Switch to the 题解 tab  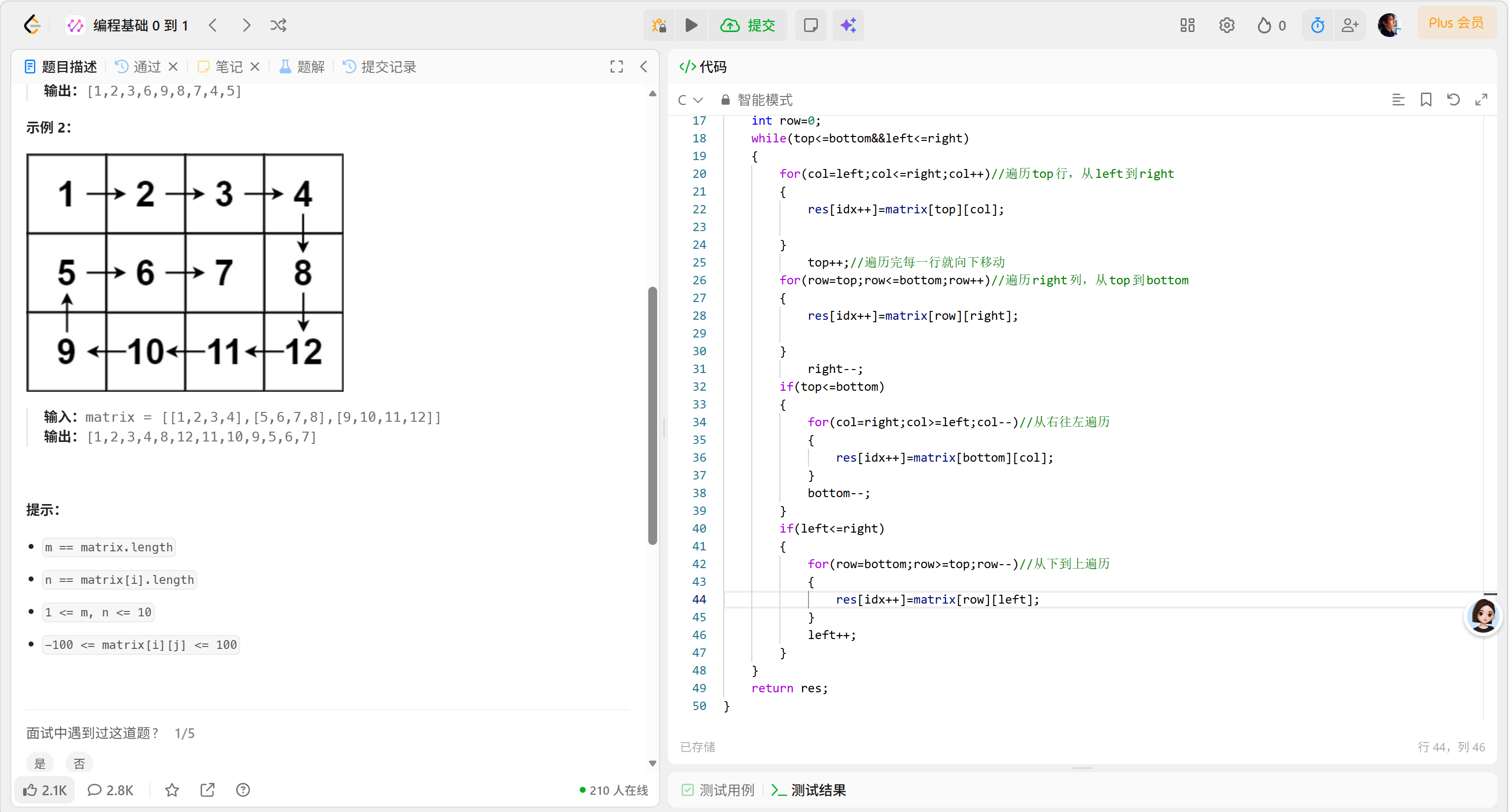pyautogui.click(x=301, y=66)
